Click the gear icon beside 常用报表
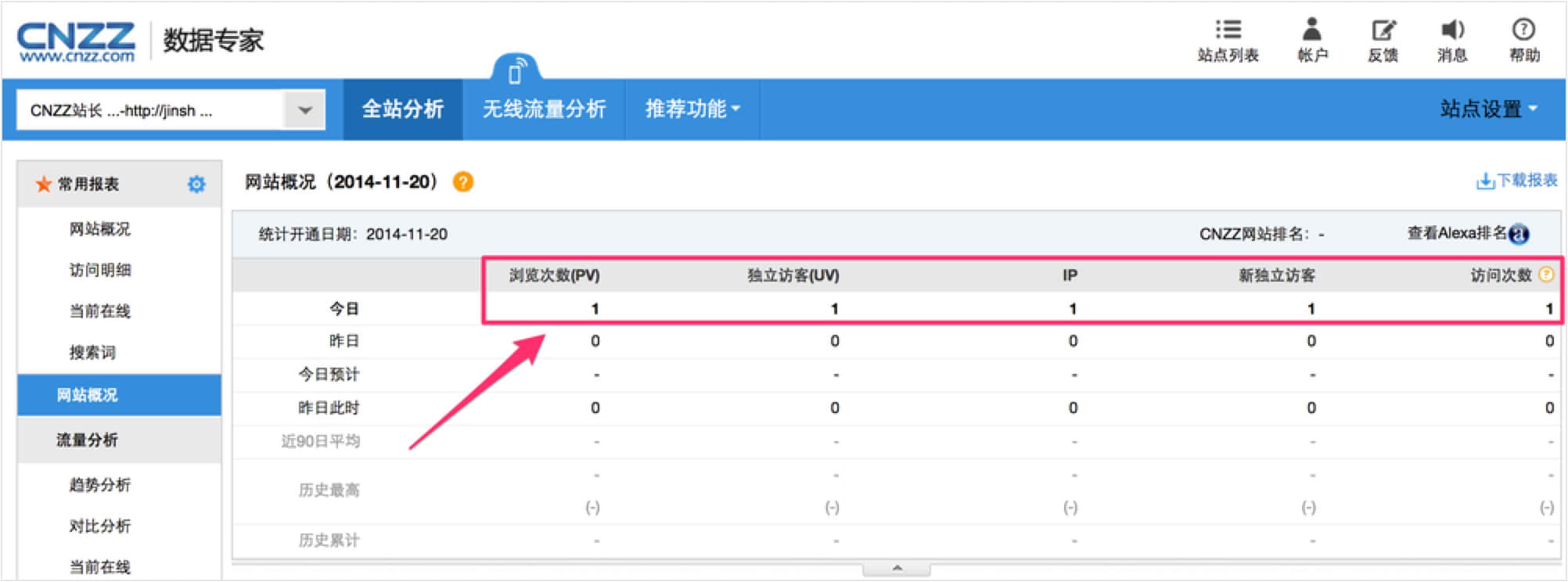Viewport: 1568px width, 582px height. (x=196, y=184)
